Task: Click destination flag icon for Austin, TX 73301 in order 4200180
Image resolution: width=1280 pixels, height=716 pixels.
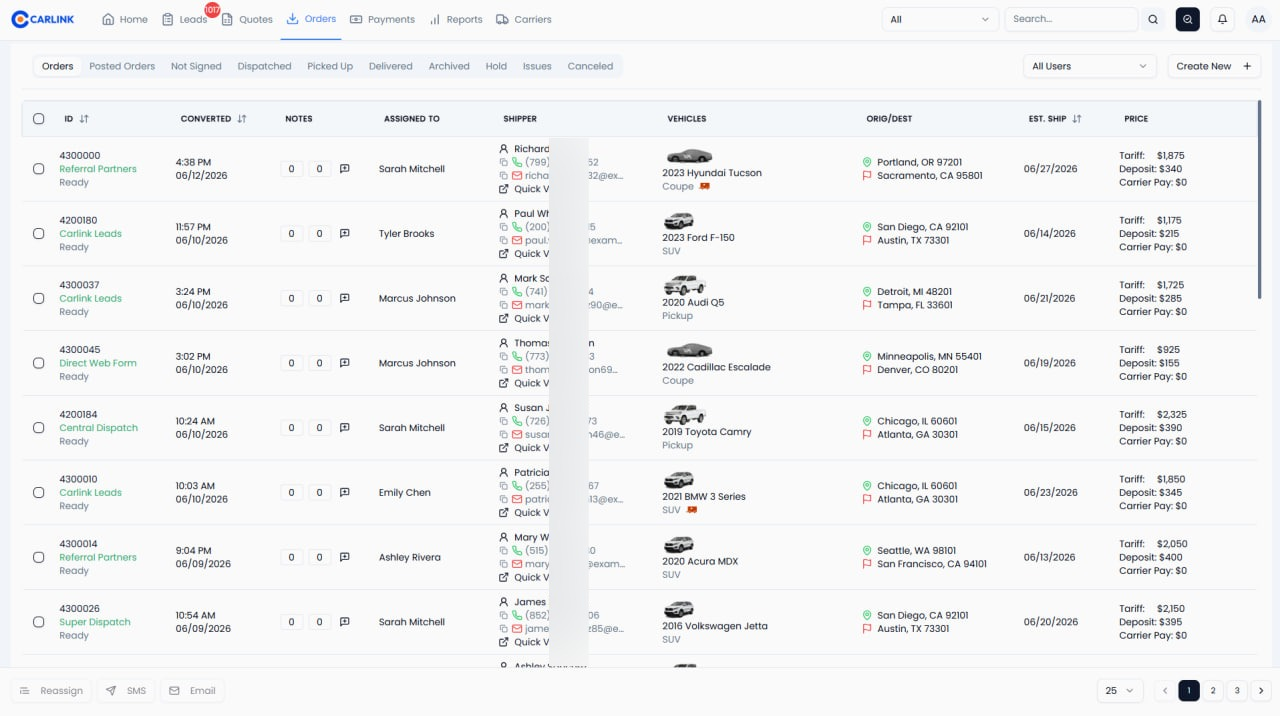Action: [x=867, y=241]
